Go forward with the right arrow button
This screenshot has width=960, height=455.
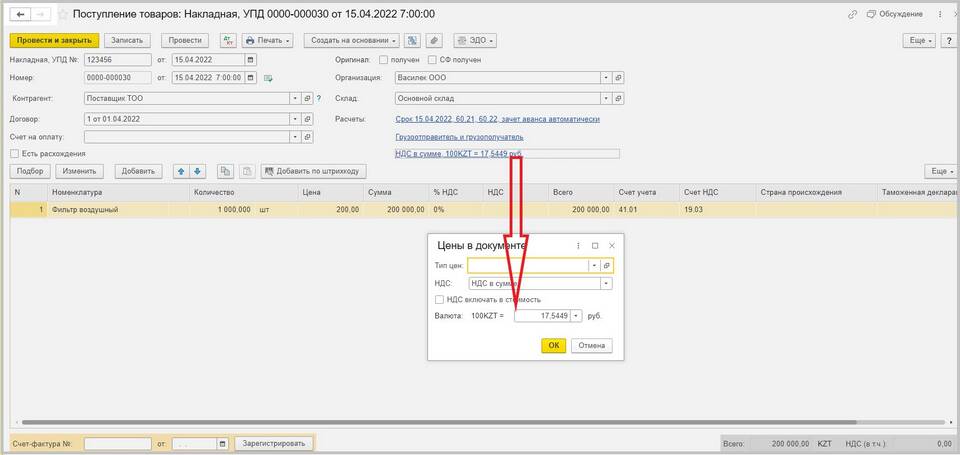[x=40, y=13]
